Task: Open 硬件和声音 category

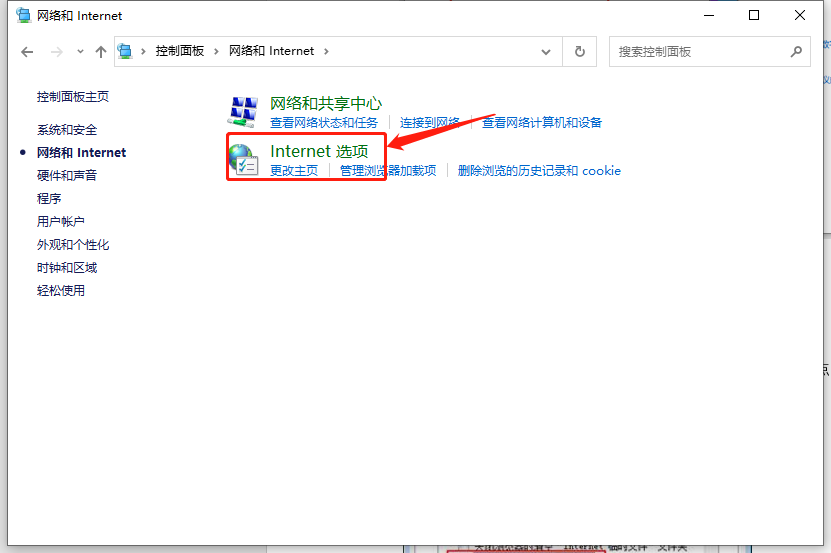Action: (x=67, y=175)
